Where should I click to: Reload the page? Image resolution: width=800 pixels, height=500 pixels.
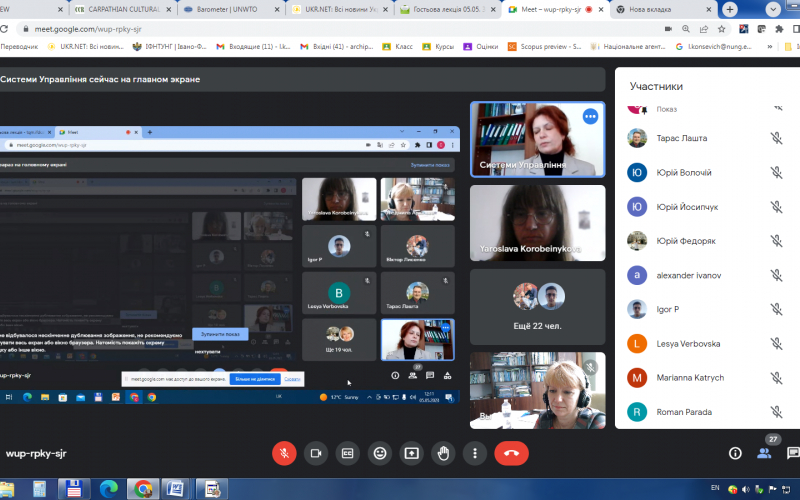4,29
